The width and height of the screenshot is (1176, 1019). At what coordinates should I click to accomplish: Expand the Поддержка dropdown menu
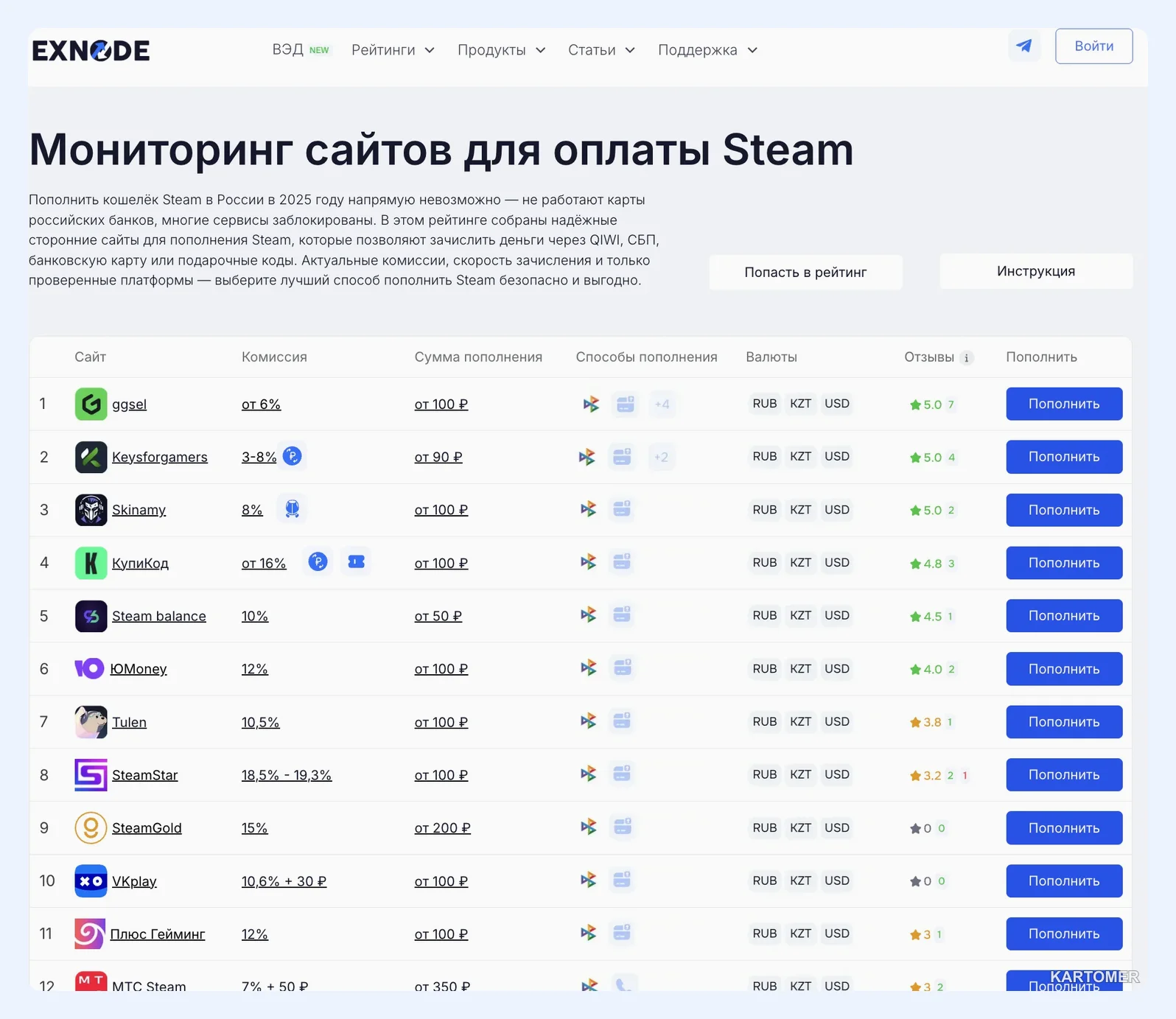(x=707, y=50)
